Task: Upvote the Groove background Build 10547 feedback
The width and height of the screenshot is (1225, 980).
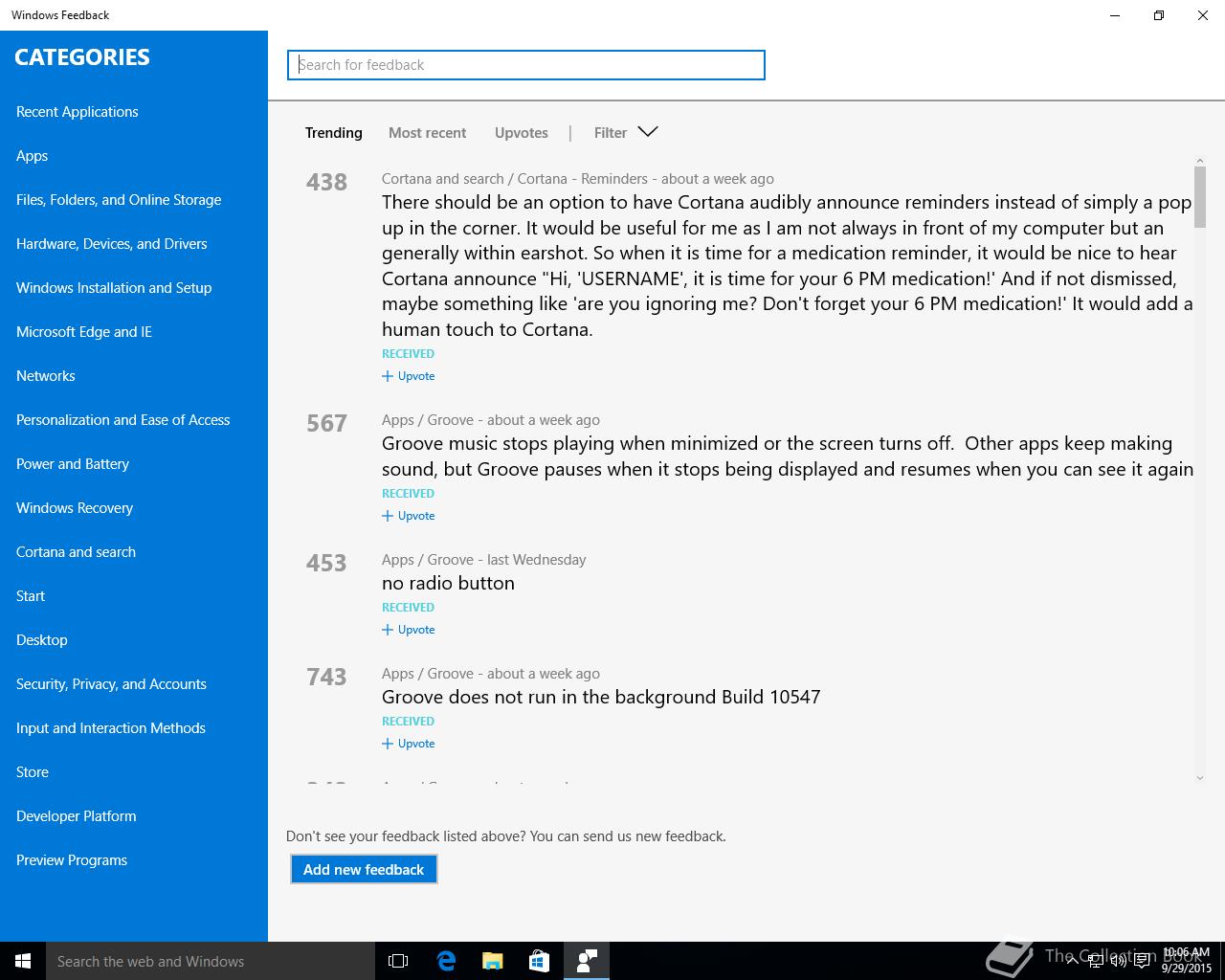Action: click(409, 744)
